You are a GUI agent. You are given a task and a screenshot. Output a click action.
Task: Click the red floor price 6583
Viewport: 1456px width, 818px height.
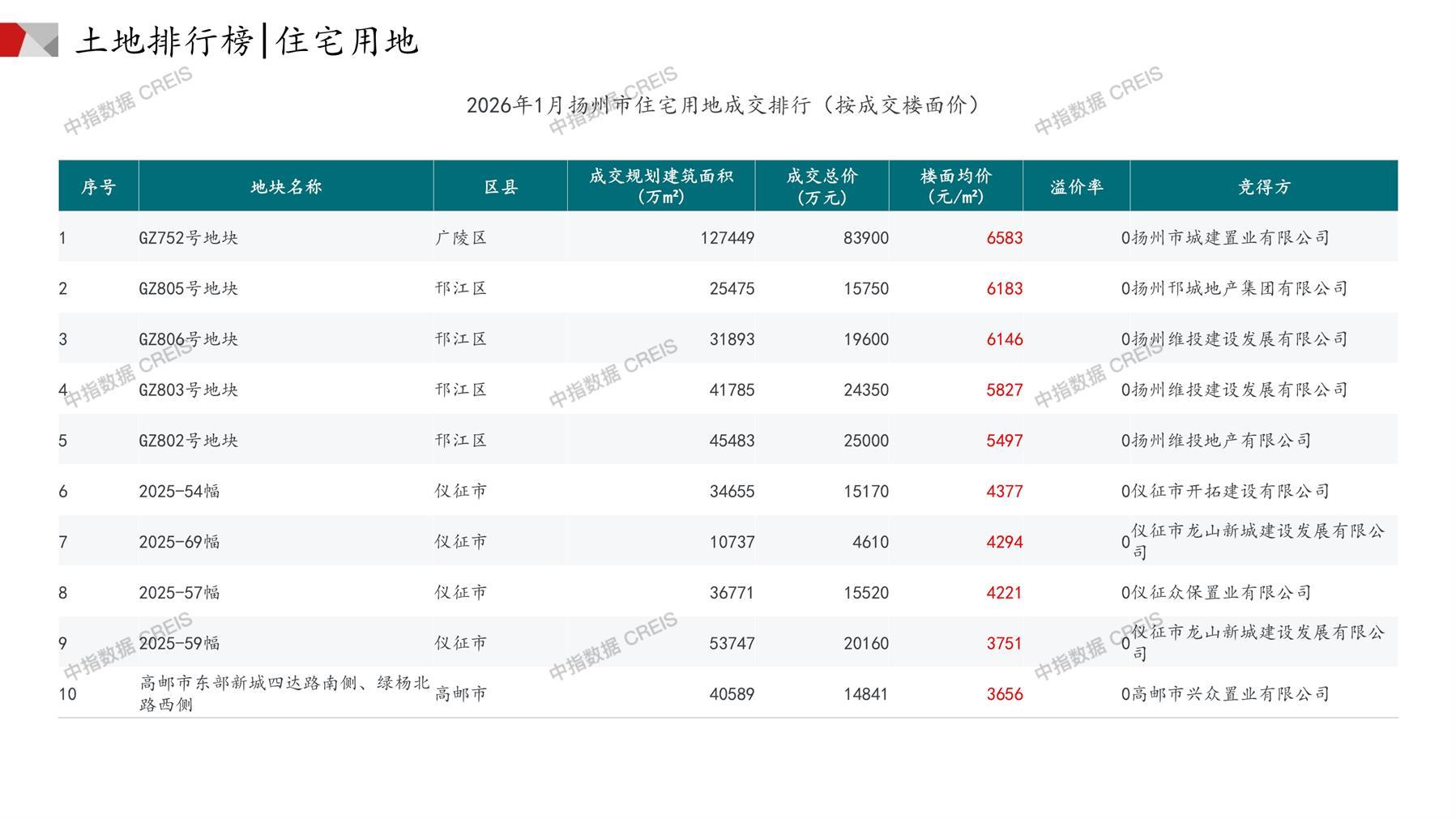(x=1004, y=238)
